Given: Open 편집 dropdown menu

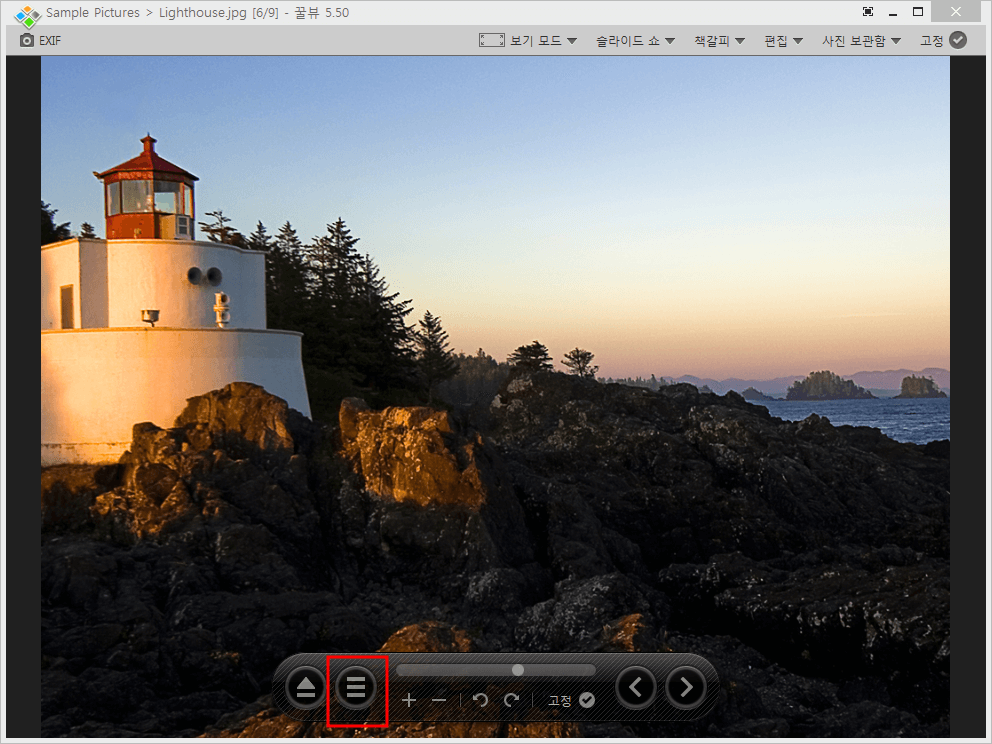Looking at the screenshot, I should pyautogui.click(x=783, y=40).
